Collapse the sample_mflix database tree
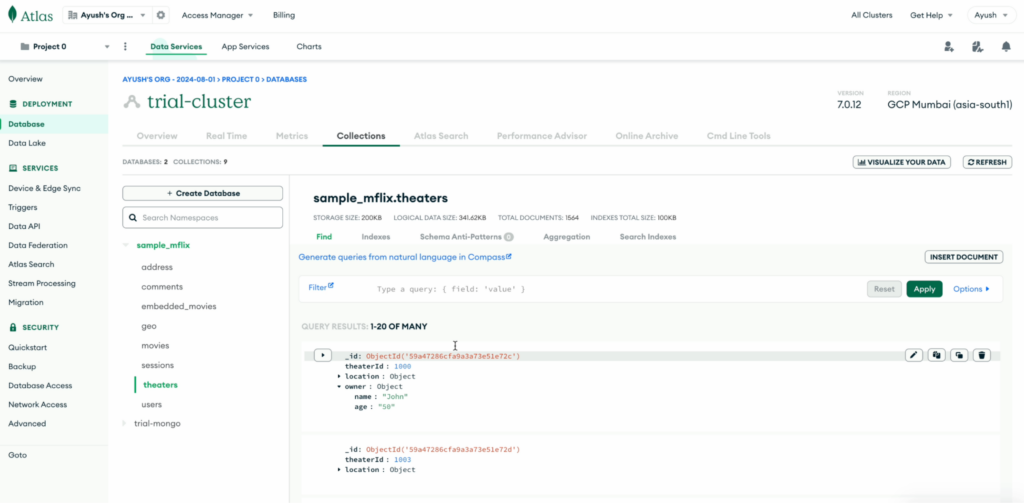Viewport: 1024px width, 503px height. 125,245
